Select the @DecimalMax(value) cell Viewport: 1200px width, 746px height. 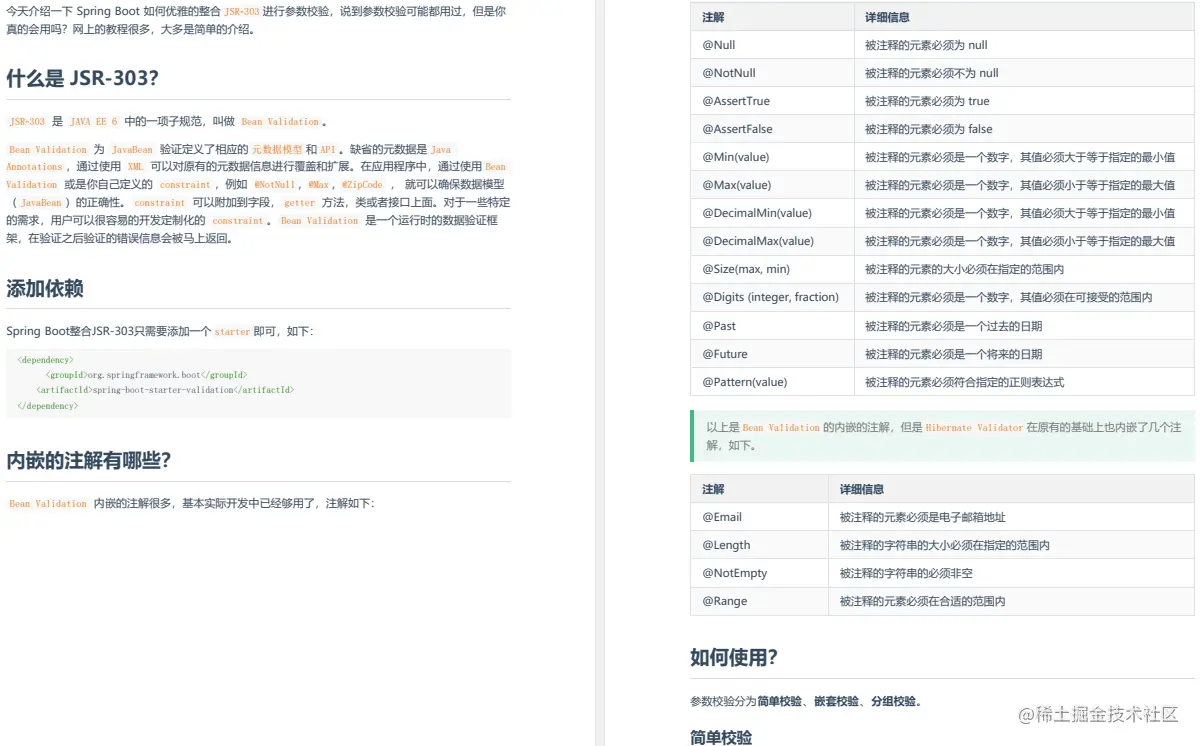pyautogui.click(x=772, y=241)
